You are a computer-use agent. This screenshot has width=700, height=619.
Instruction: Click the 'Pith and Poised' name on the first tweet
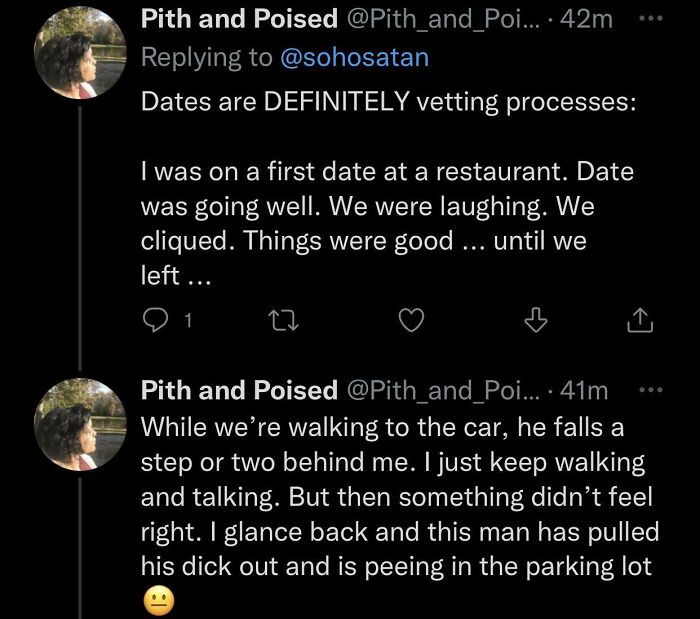coord(238,19)
